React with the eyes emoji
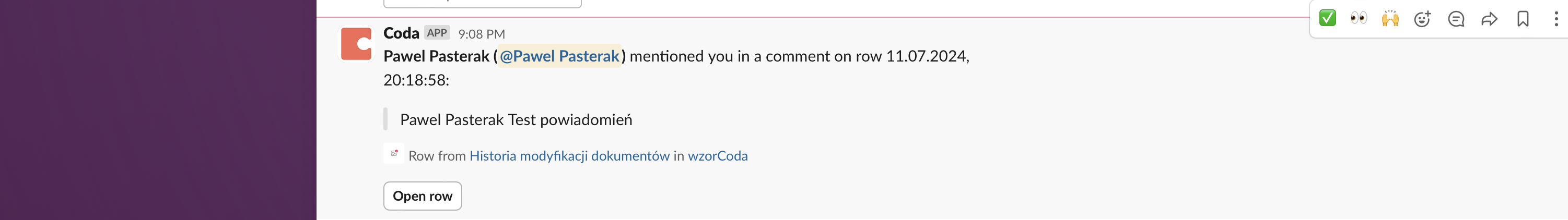The image size is (1568, 220). pos(1359,18)
